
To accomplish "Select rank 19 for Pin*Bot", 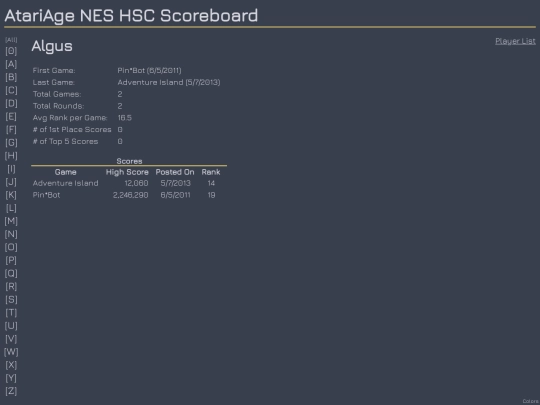I will tap(211, 195).
